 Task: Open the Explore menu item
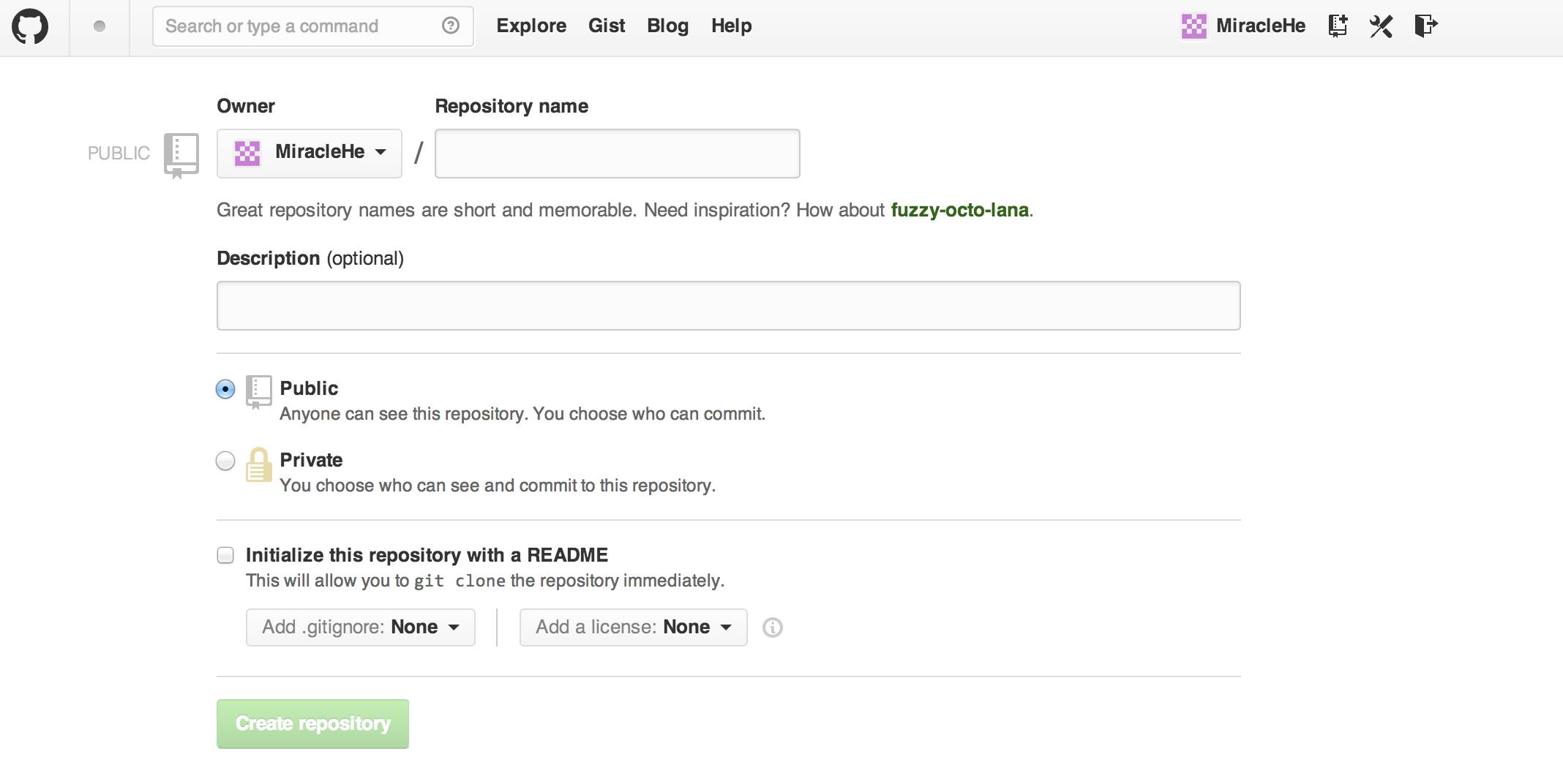[x=531, y=26]
